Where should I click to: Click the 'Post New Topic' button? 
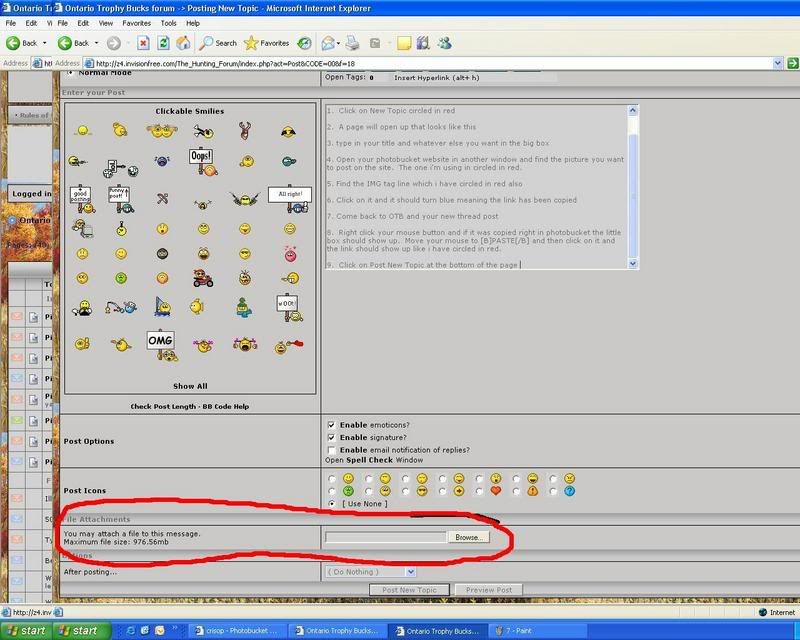(x=409, y=590)
